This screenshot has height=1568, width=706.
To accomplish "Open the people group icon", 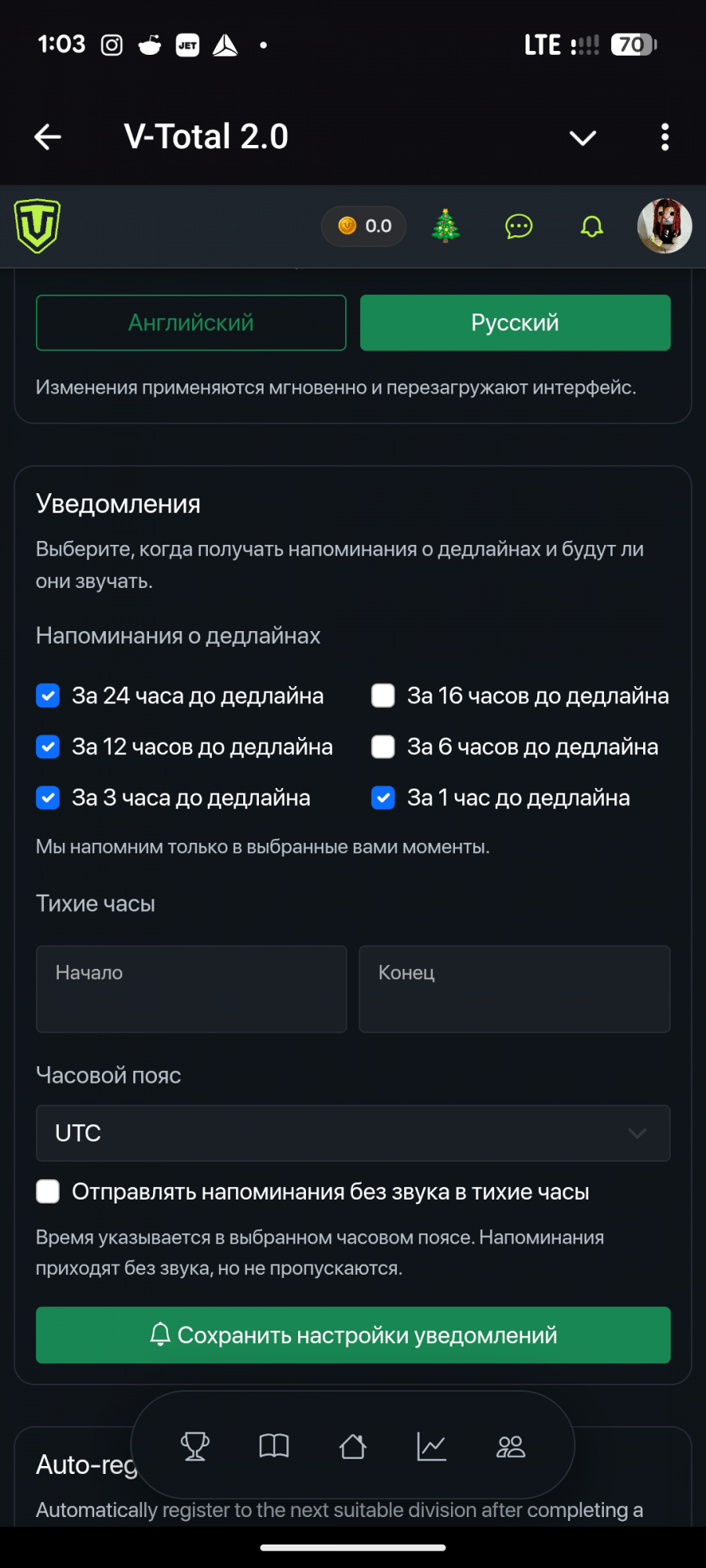I will click(x=511, y=1446).
